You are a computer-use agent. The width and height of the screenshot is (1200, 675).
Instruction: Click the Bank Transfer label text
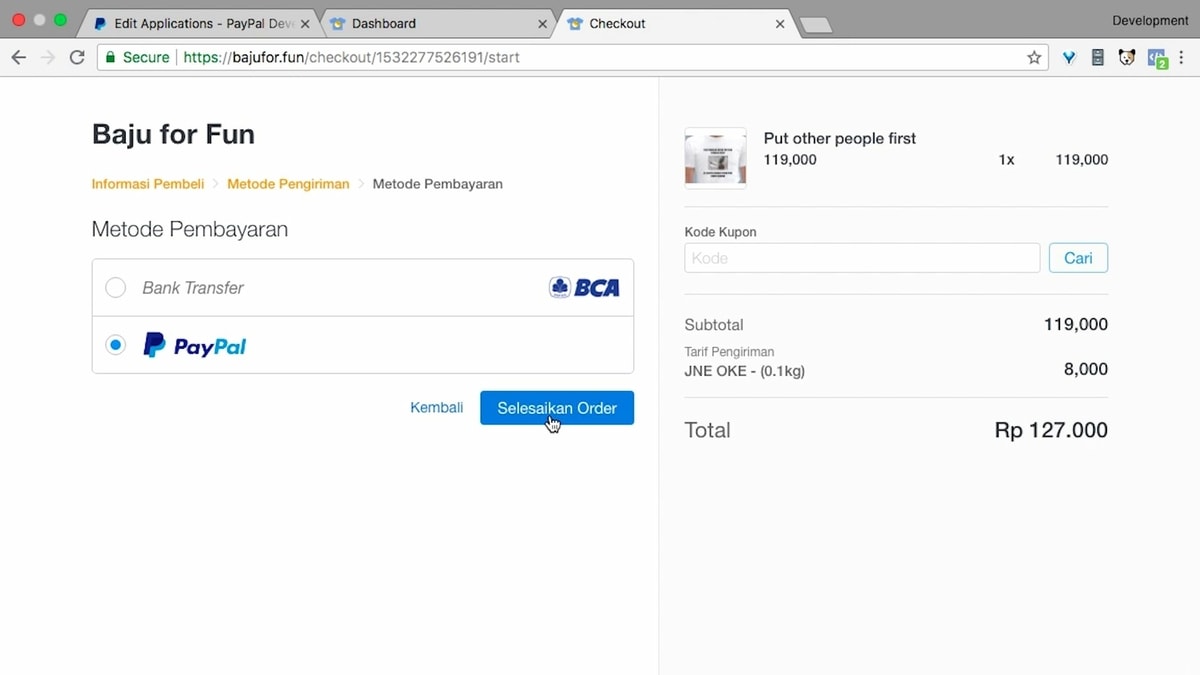pyautogui.click(x=193, y=288)
